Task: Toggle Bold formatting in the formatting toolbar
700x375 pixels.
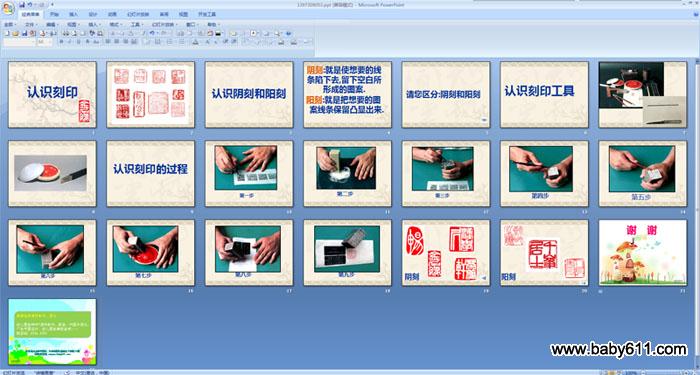Action: pos(62,42)
